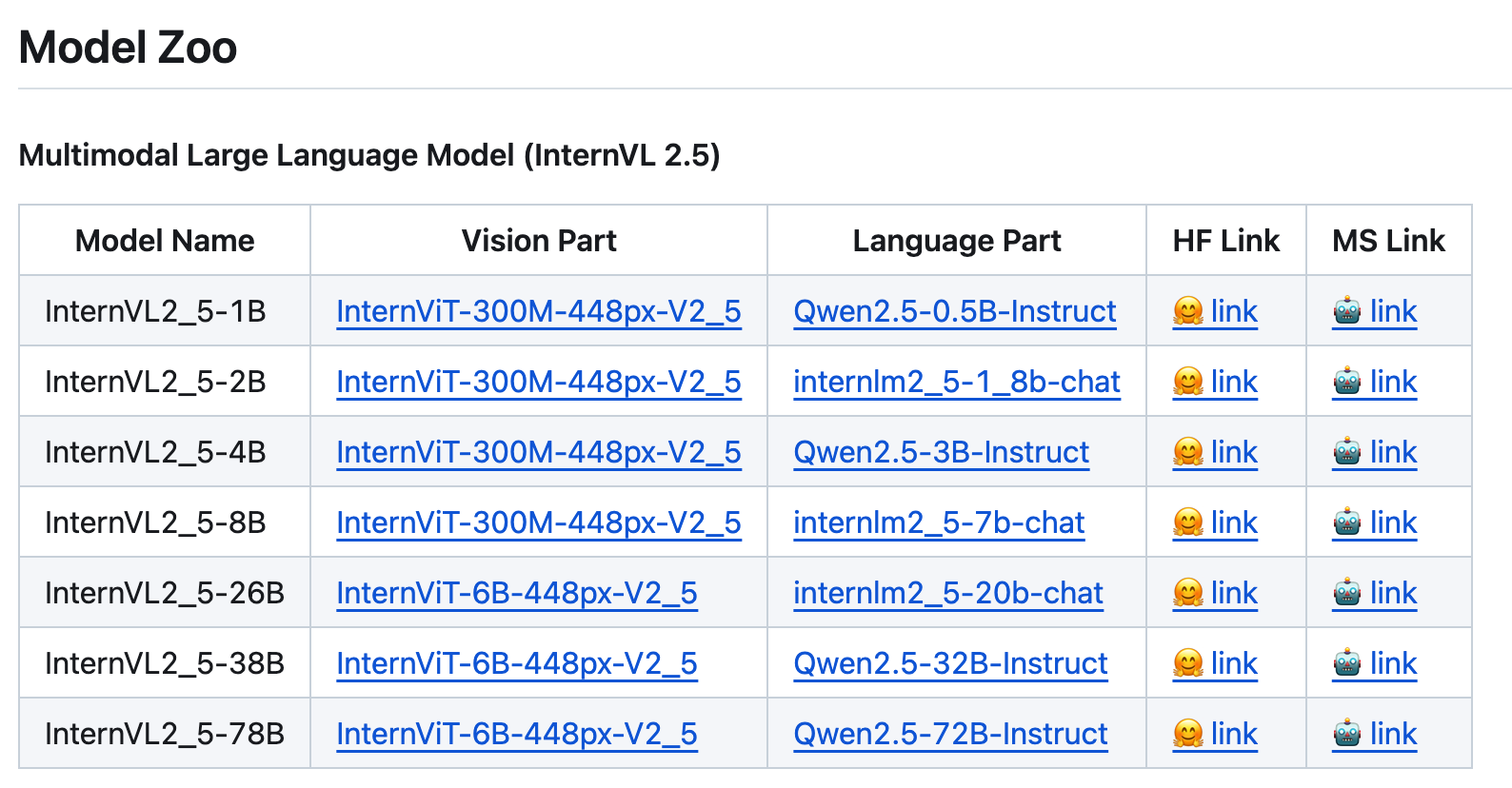This screenshot has height=788, width=1512.
Task: Open the HF link for InternVL2_5-1B
Action: tap(1215, 311)
